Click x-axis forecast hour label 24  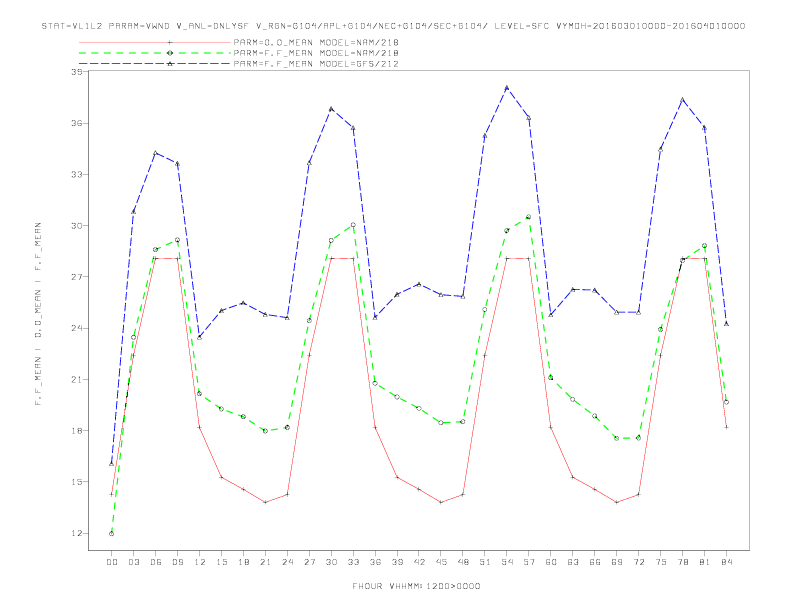point(287,562)
